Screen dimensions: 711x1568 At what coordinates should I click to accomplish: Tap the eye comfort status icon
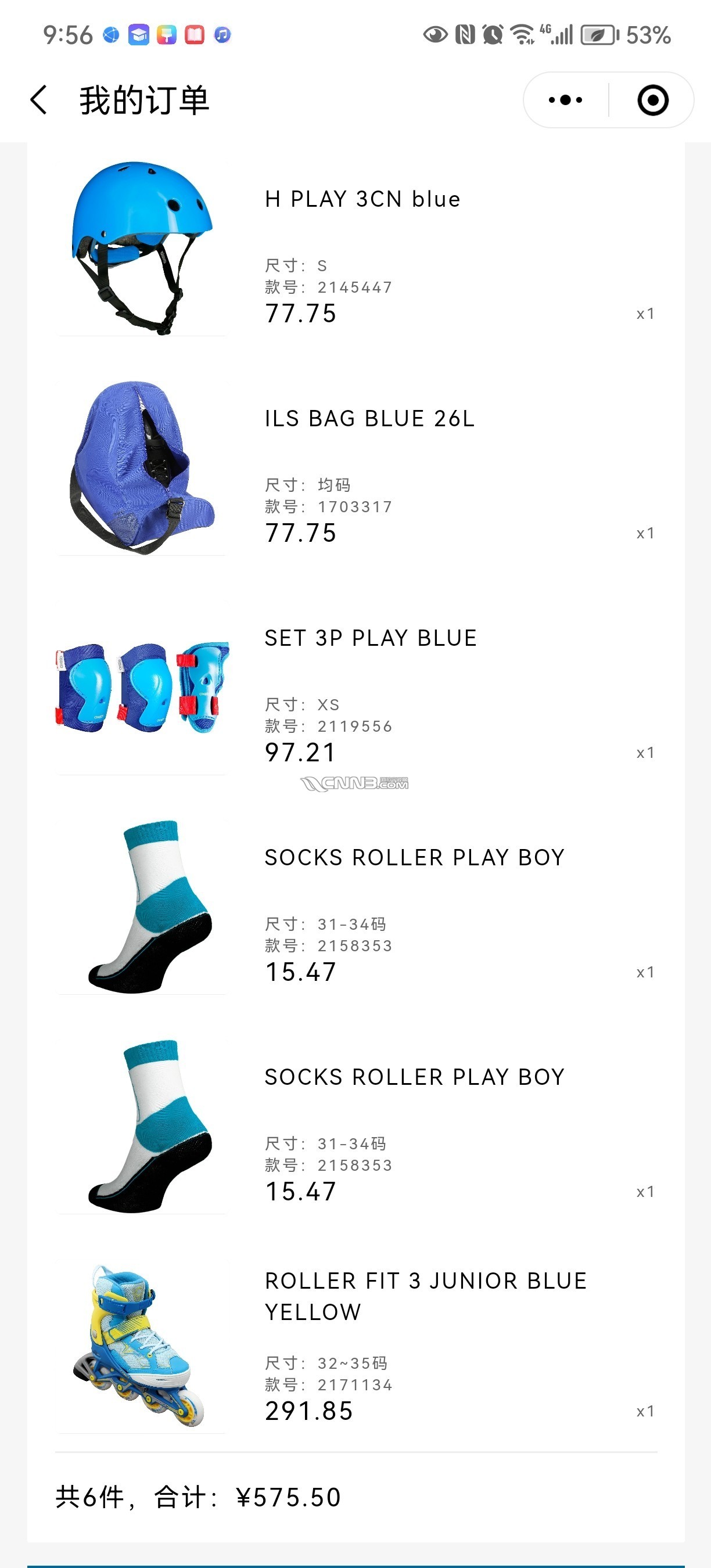coord(435,35)
